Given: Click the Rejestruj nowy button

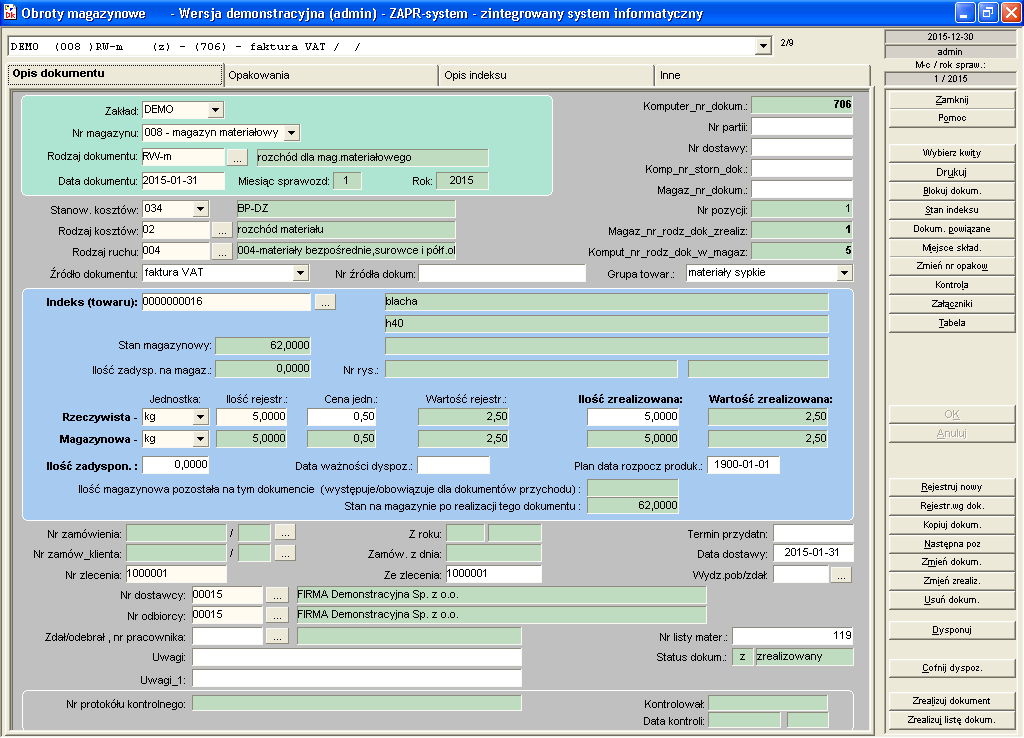Looking at the screenshot, I should pos(951,487).
